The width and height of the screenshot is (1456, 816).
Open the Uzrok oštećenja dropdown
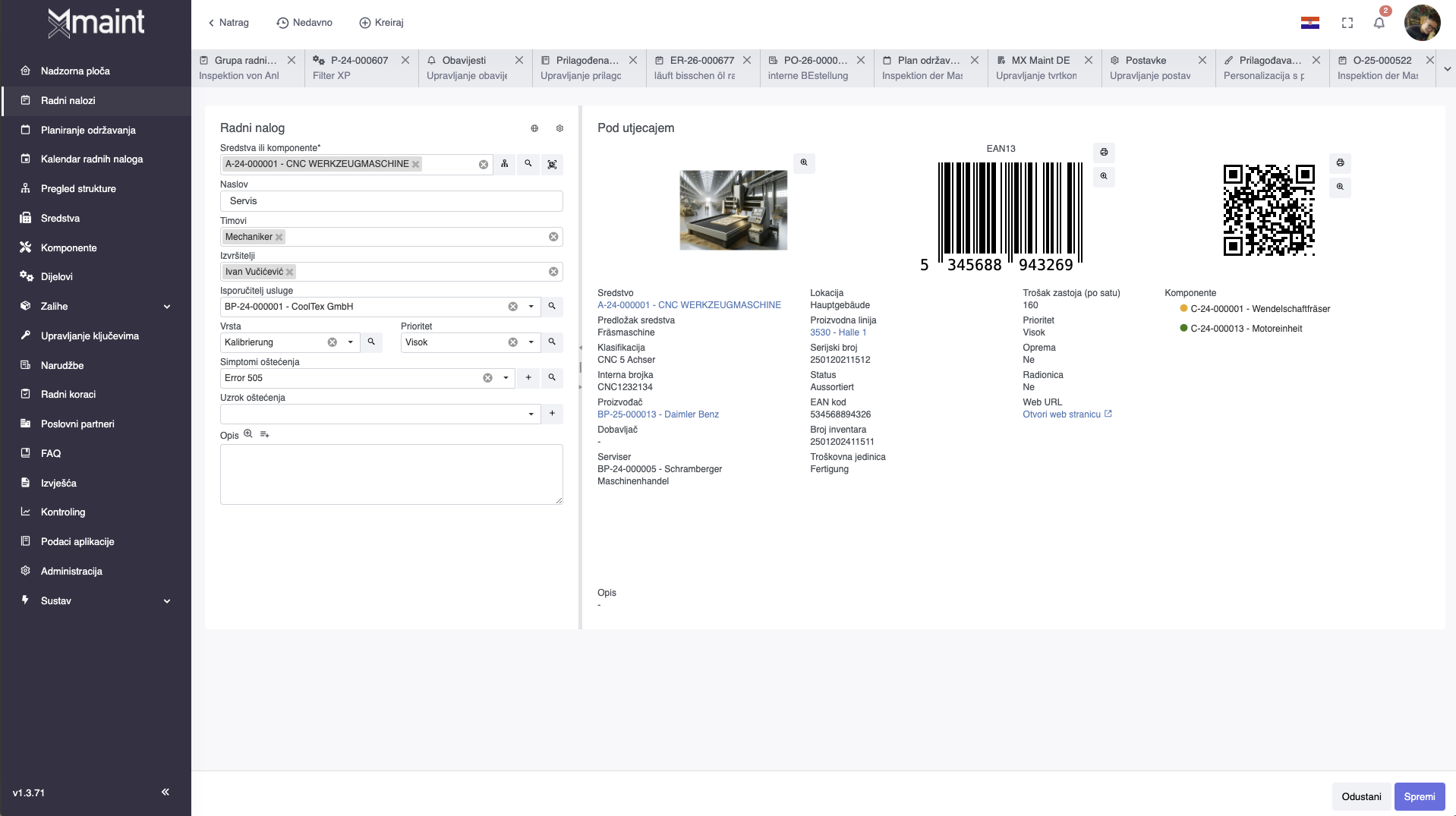pos(531,414)
